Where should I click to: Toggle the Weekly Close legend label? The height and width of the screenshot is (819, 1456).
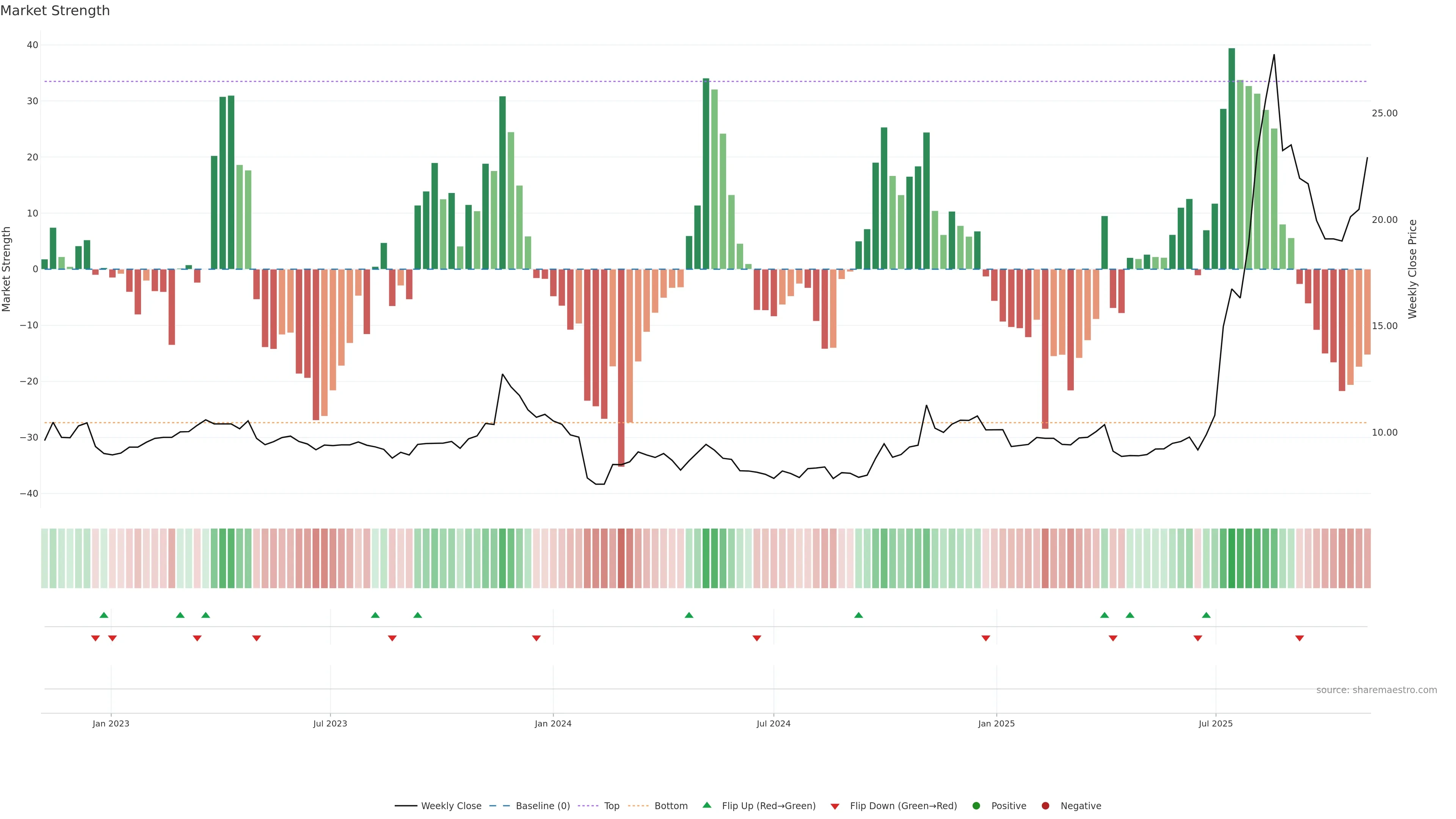[x=451, y=806]
